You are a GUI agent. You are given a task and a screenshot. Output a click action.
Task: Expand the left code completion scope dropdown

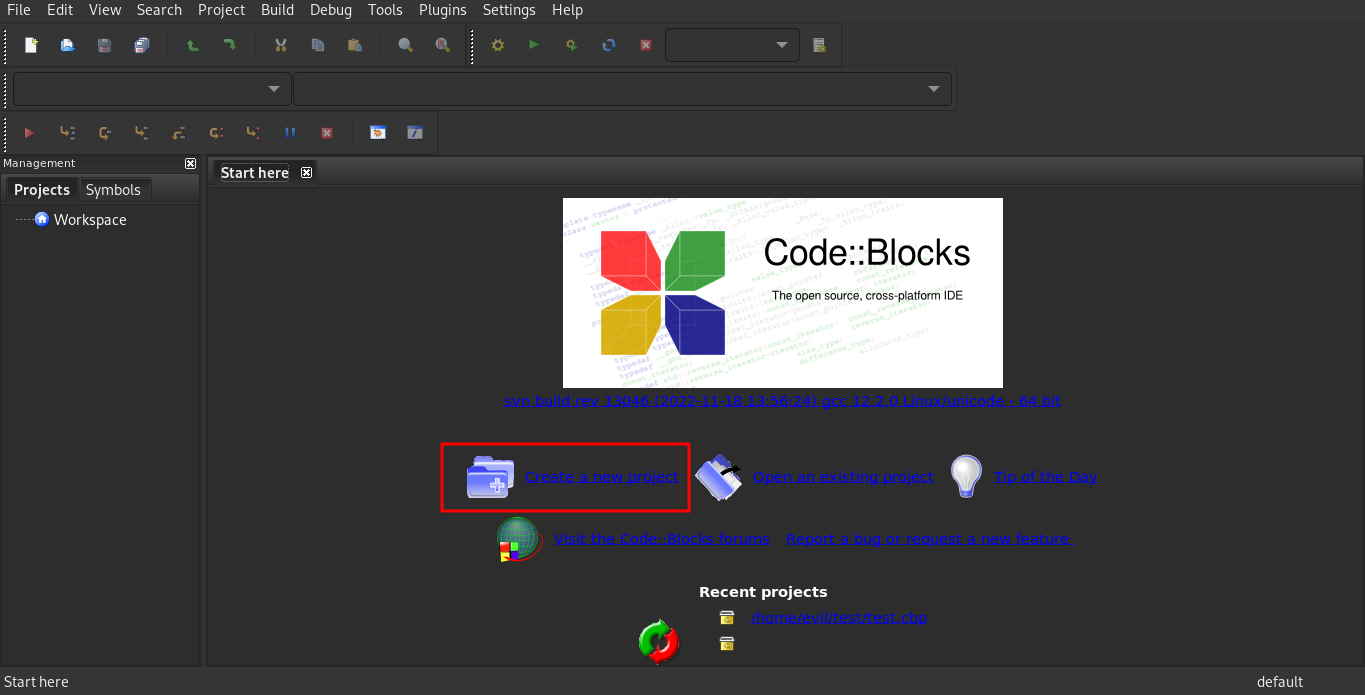(152, 88)
